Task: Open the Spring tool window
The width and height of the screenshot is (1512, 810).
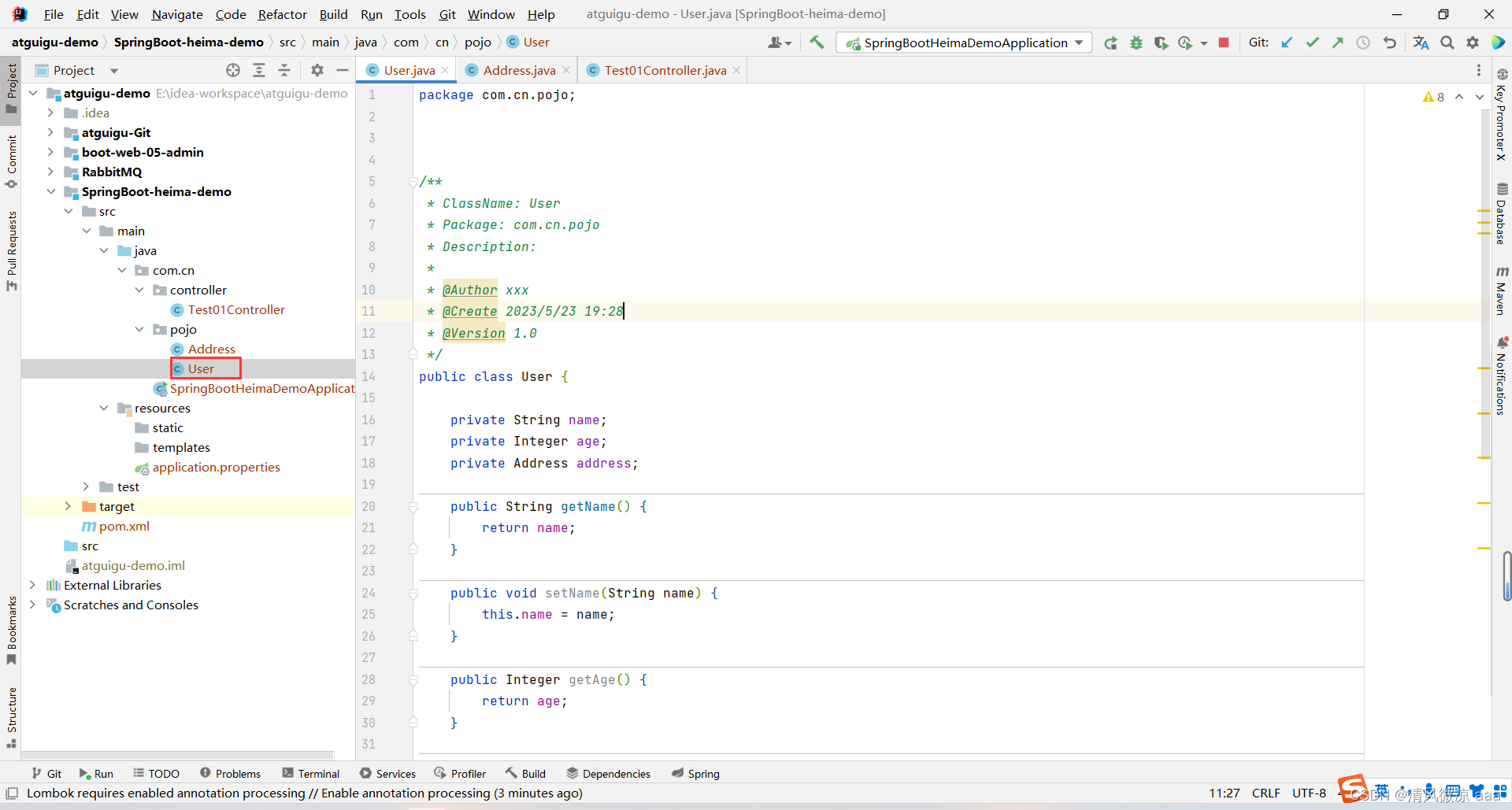Action: click(x=695, y=774)
